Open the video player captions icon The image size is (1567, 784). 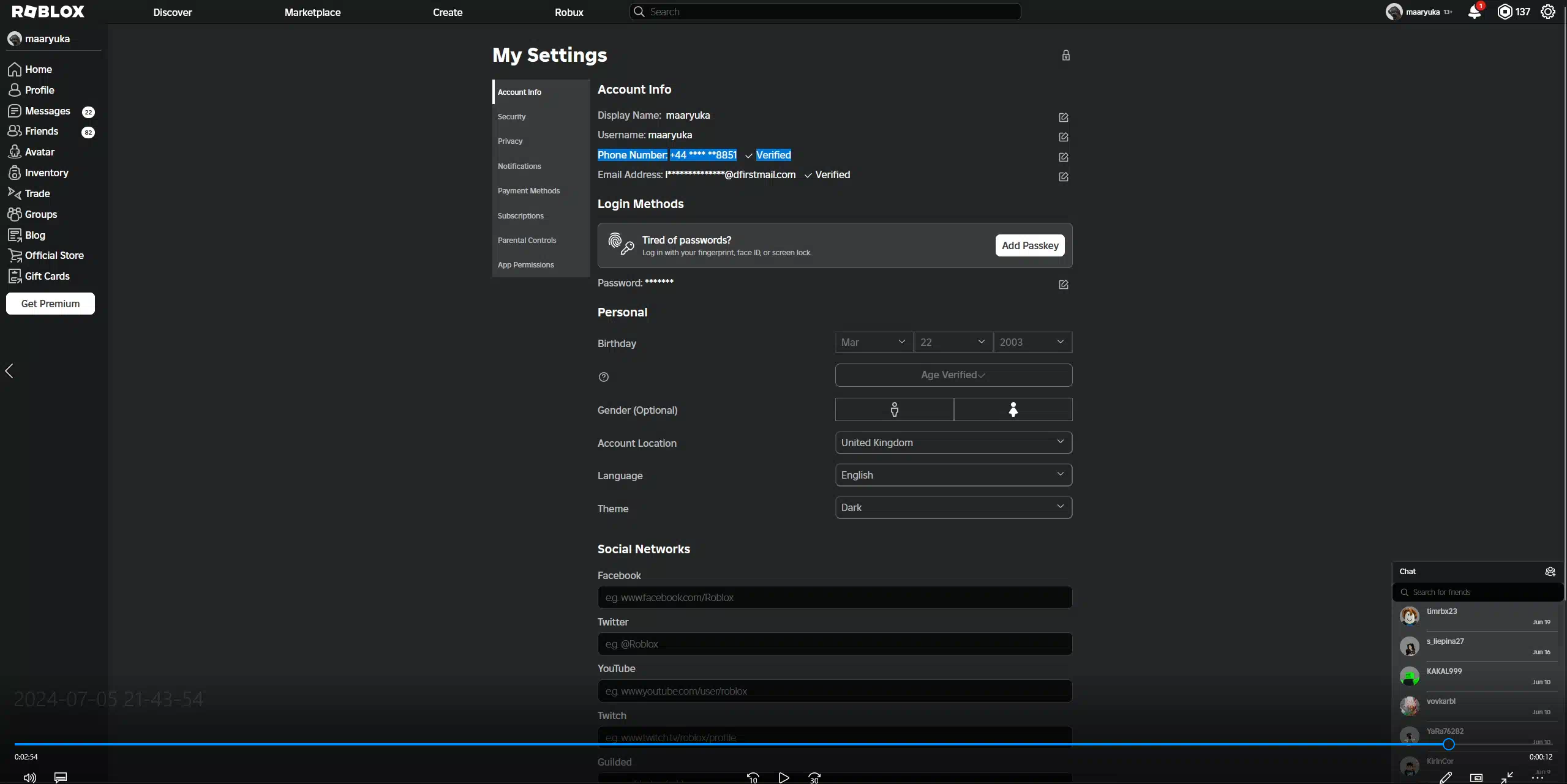(61, 777)
